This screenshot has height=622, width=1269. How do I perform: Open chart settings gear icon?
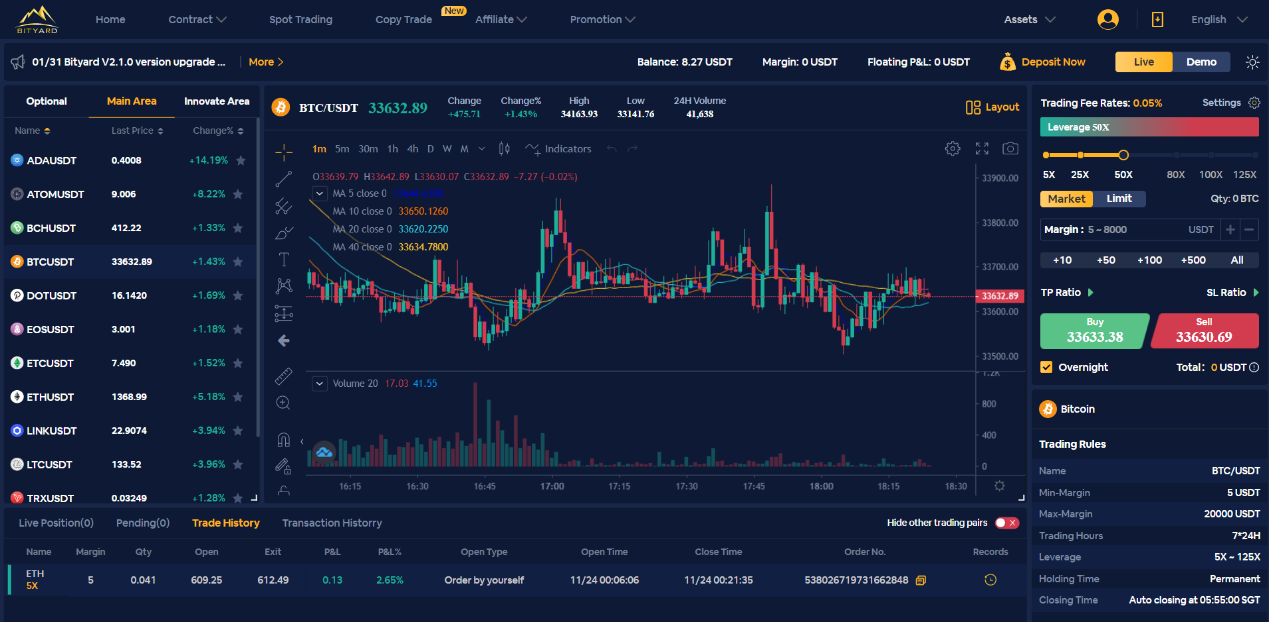click(953, 148)
